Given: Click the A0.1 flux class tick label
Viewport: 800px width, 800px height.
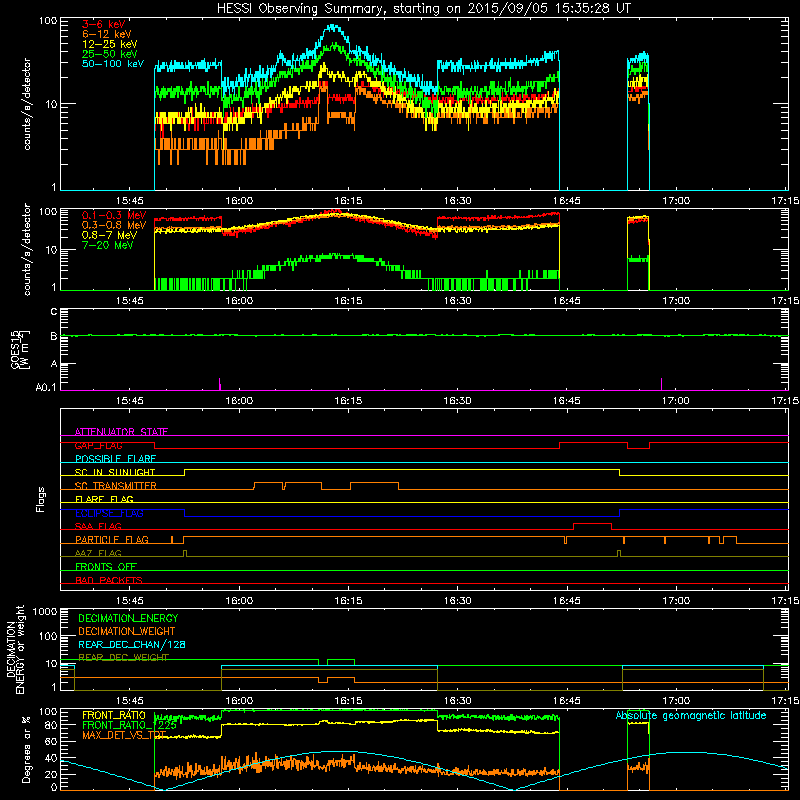Looking at the screenshot, I should [46, 387].
